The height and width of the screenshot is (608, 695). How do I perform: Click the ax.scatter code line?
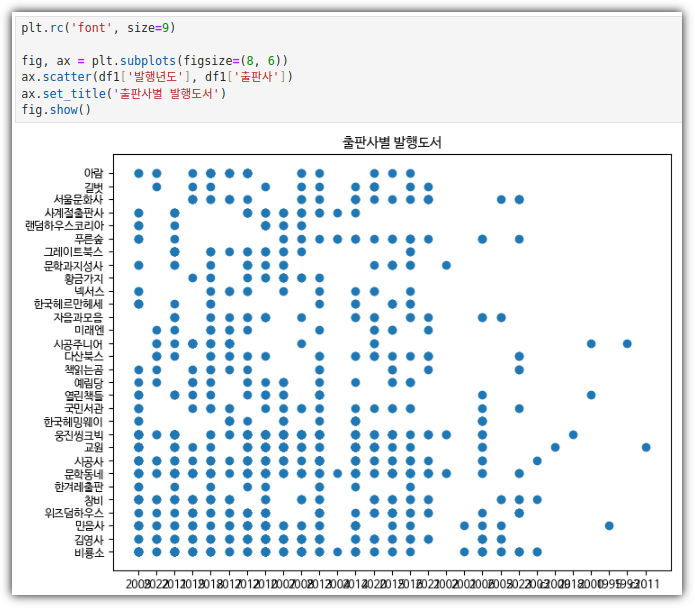pyautogui.click(x=157, y=77)
